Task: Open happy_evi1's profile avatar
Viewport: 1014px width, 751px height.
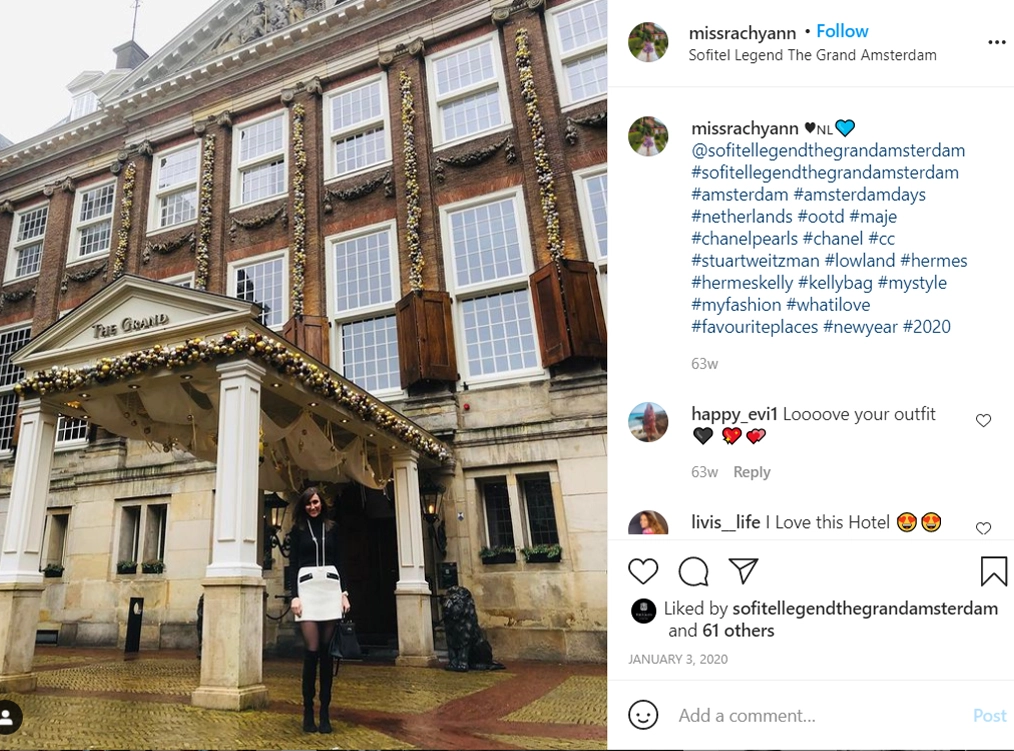Action: click(648, 422)
